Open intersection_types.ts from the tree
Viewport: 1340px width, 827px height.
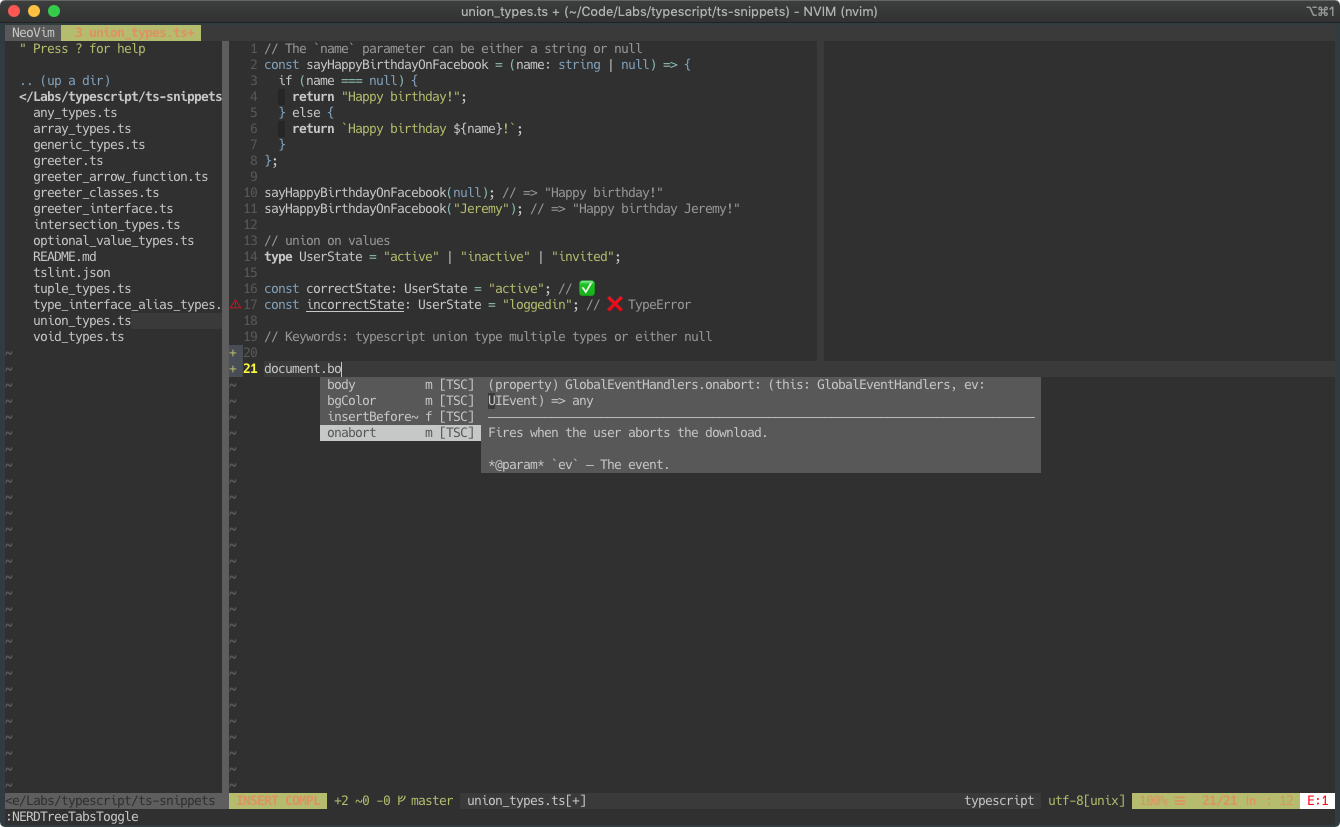(x=107, y=225)
